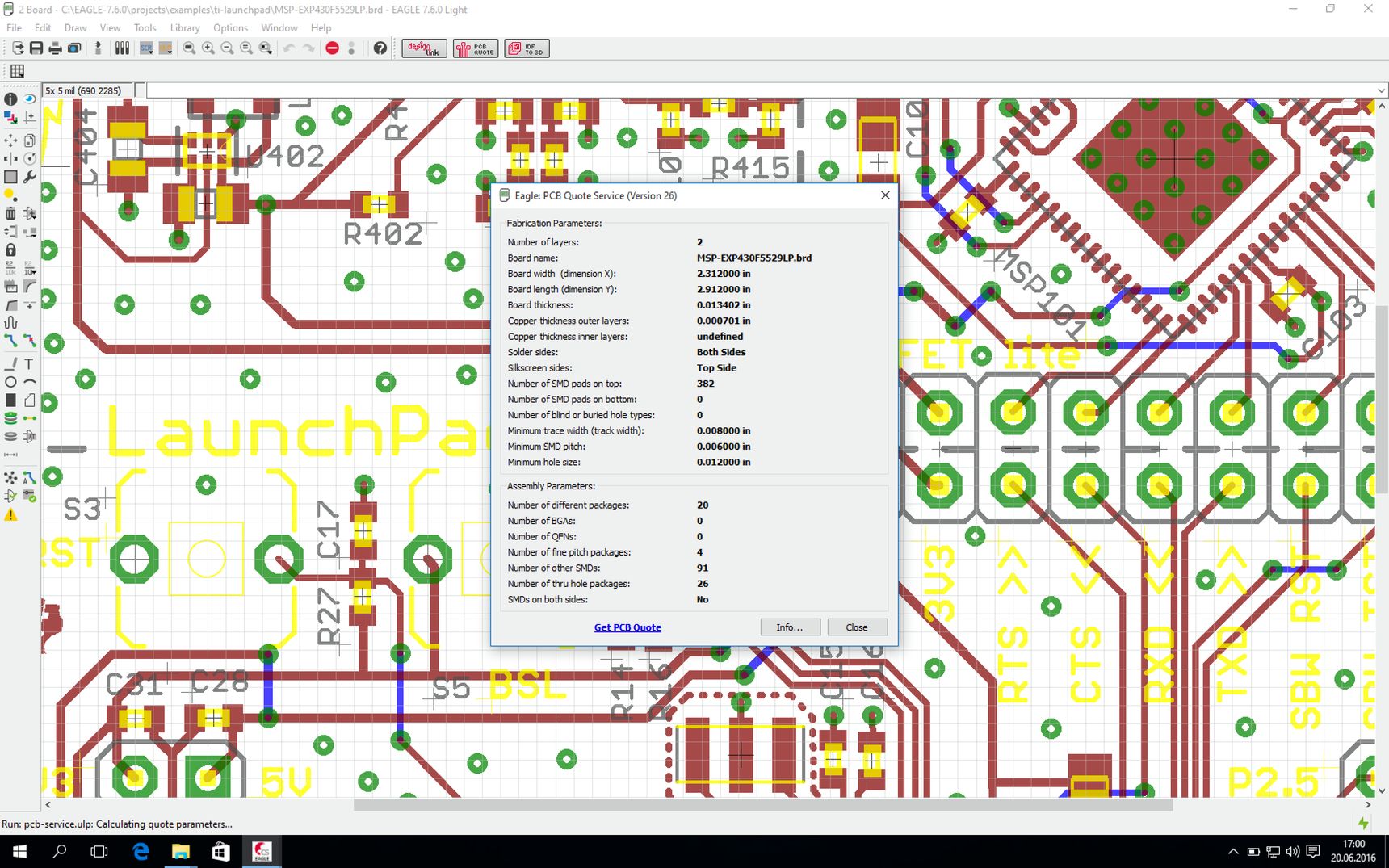Open the Edit menu

(x=43, y=27)
